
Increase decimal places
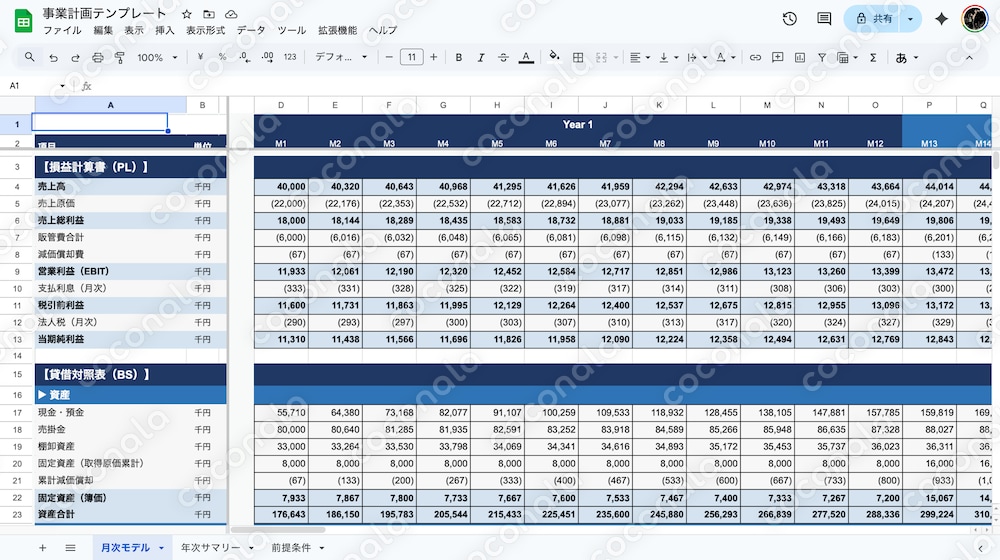tap(267, 57)
